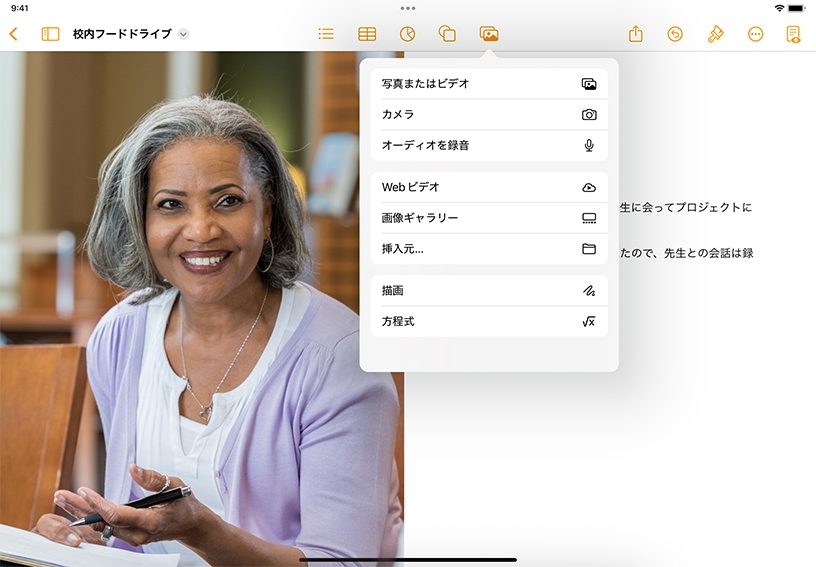Open the format paintbrush icon
Screen dimensions: 816x567
715,34
